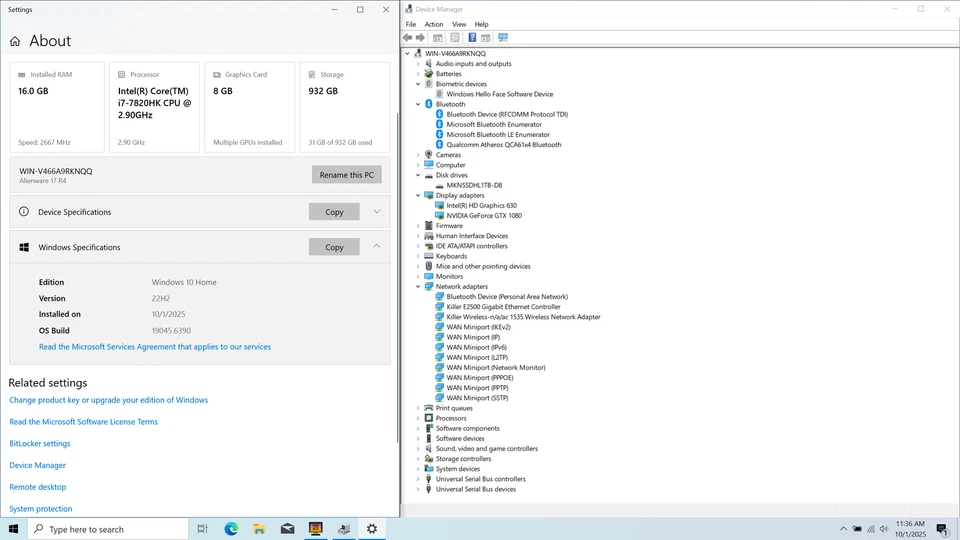This screenshot has width=960, height=540.
Task: Click the Graphics Card 8 GB card
Action: (249, 107)
